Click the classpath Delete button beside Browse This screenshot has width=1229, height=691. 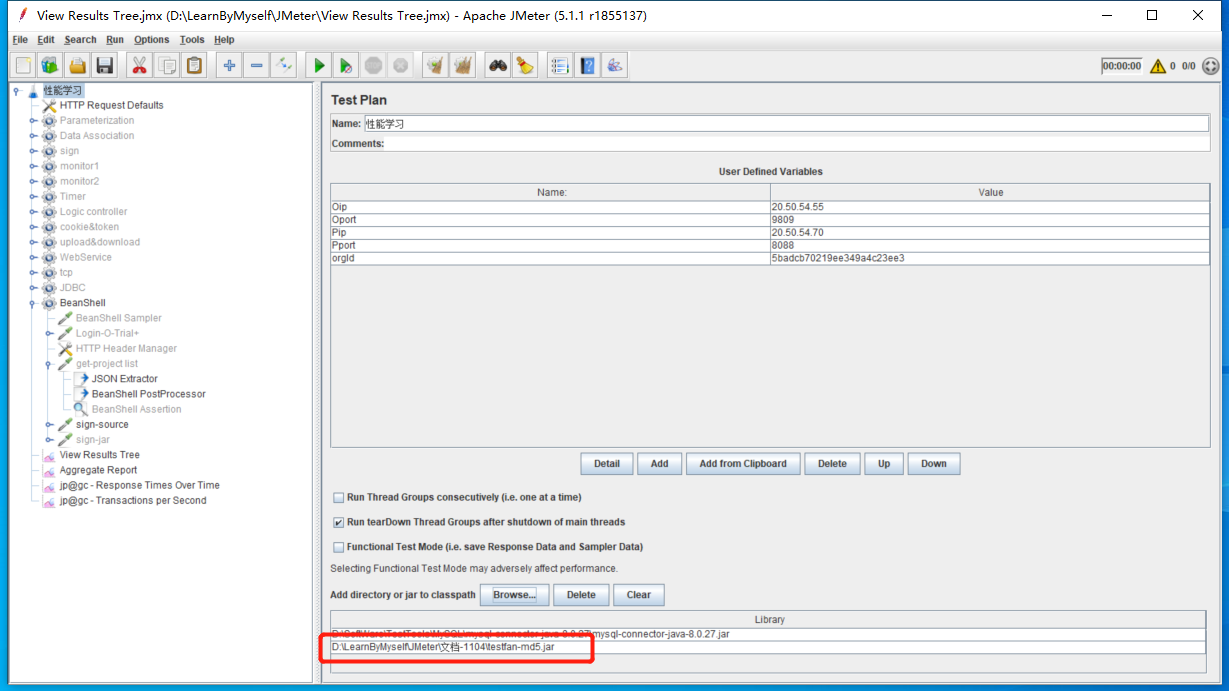point(581,595)
